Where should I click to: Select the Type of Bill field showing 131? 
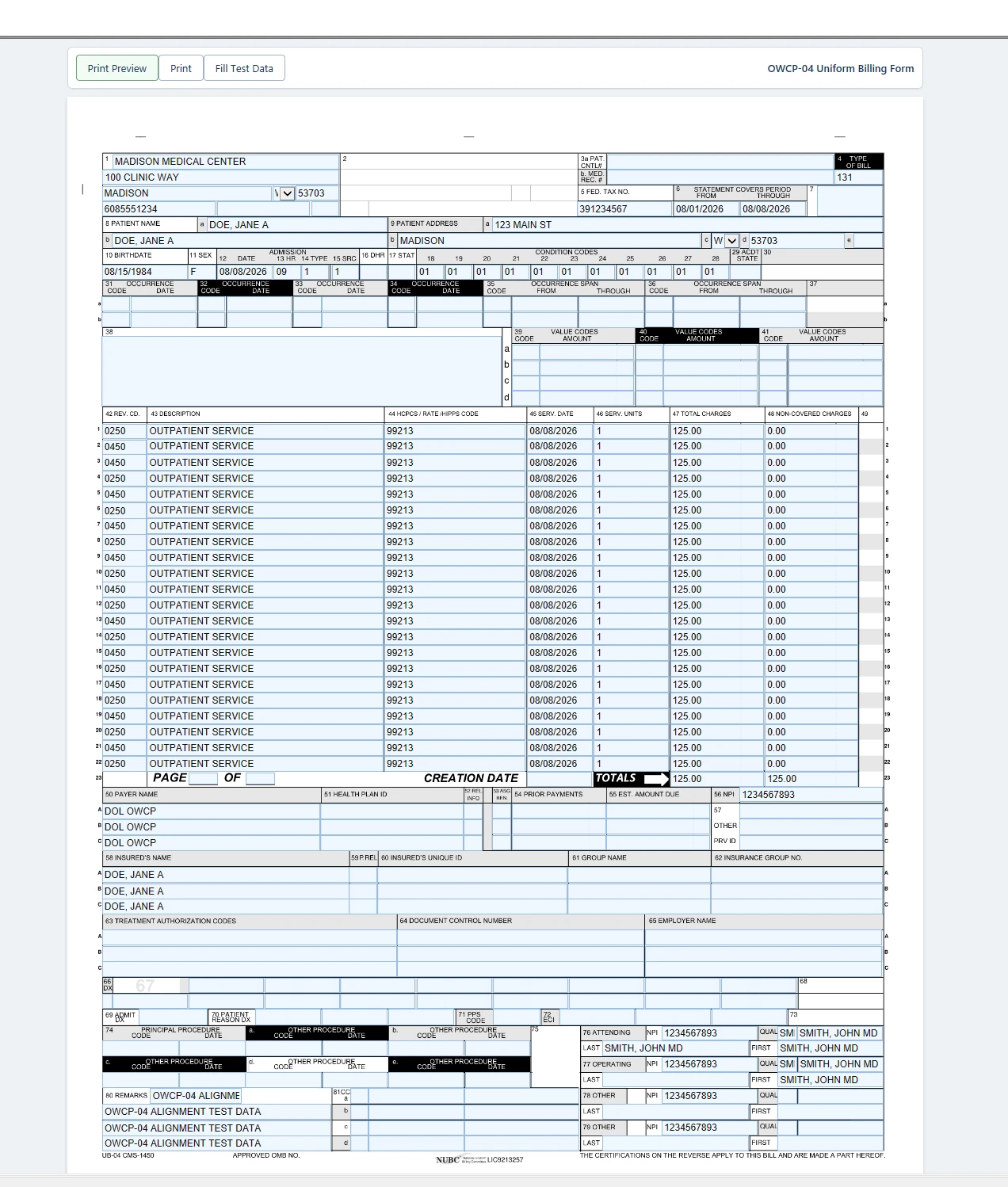click(859, 177)
